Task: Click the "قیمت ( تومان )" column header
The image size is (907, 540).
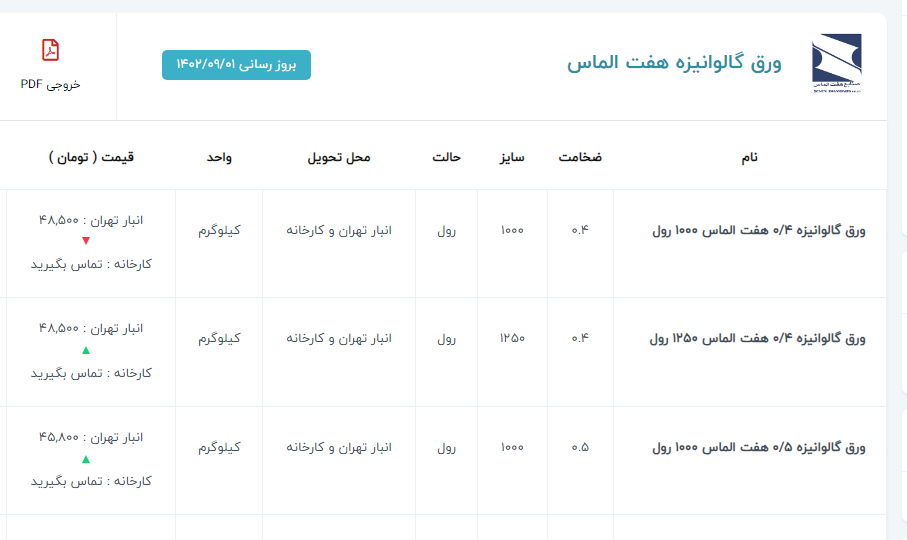Action: click(x=91, y=157)
